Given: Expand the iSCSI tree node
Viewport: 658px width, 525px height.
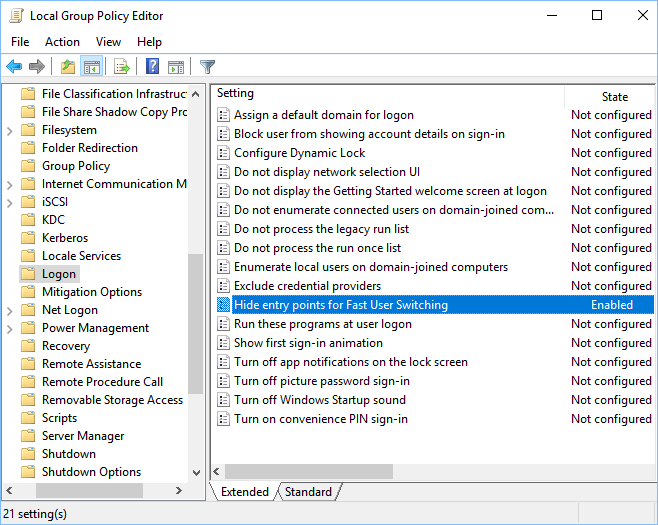Looking at the screenshot, I should [9, 202].
